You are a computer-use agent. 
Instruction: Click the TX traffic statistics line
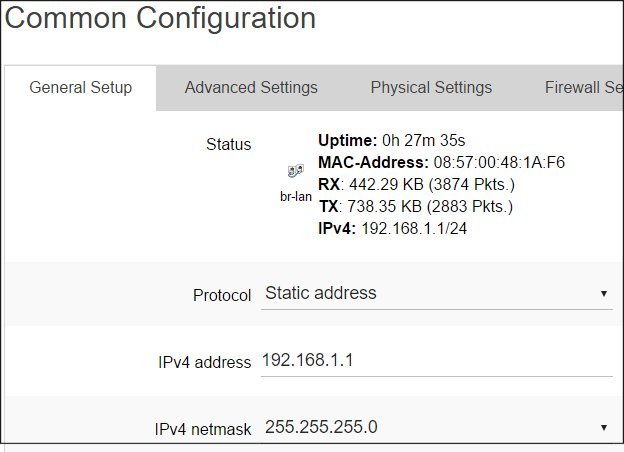416,207
